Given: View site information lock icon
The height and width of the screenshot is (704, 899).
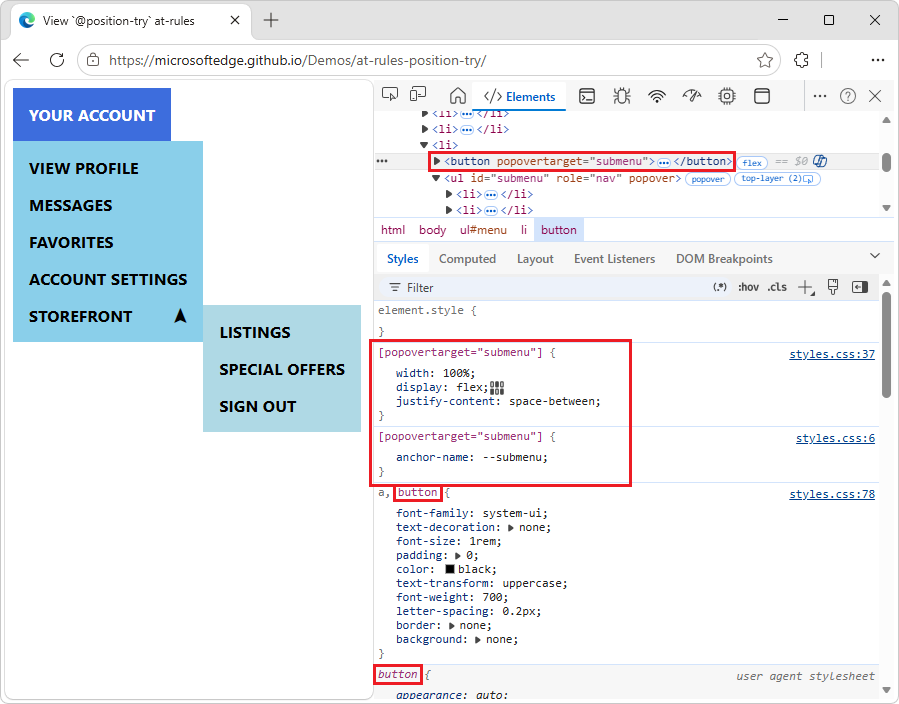Looking at the screenshot, I should click(93, 60).
